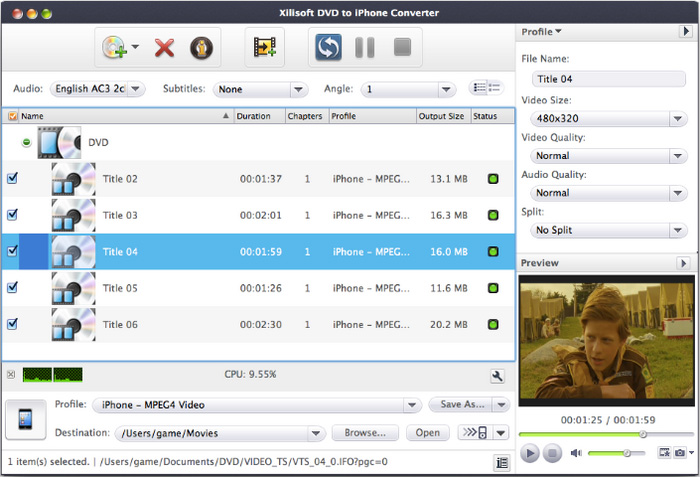
Task: Start conversion with the convert icon
Action: point(328,47)
